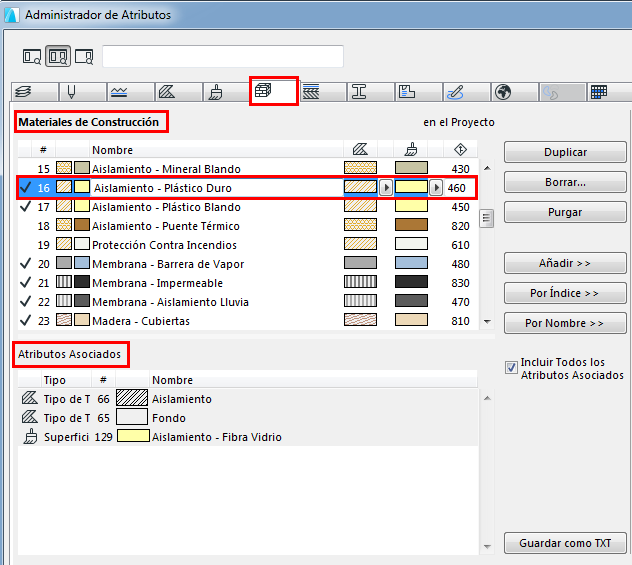
Task: Open the Composites attribute tab
Action: pyautogui.click(x=322, y=92)
